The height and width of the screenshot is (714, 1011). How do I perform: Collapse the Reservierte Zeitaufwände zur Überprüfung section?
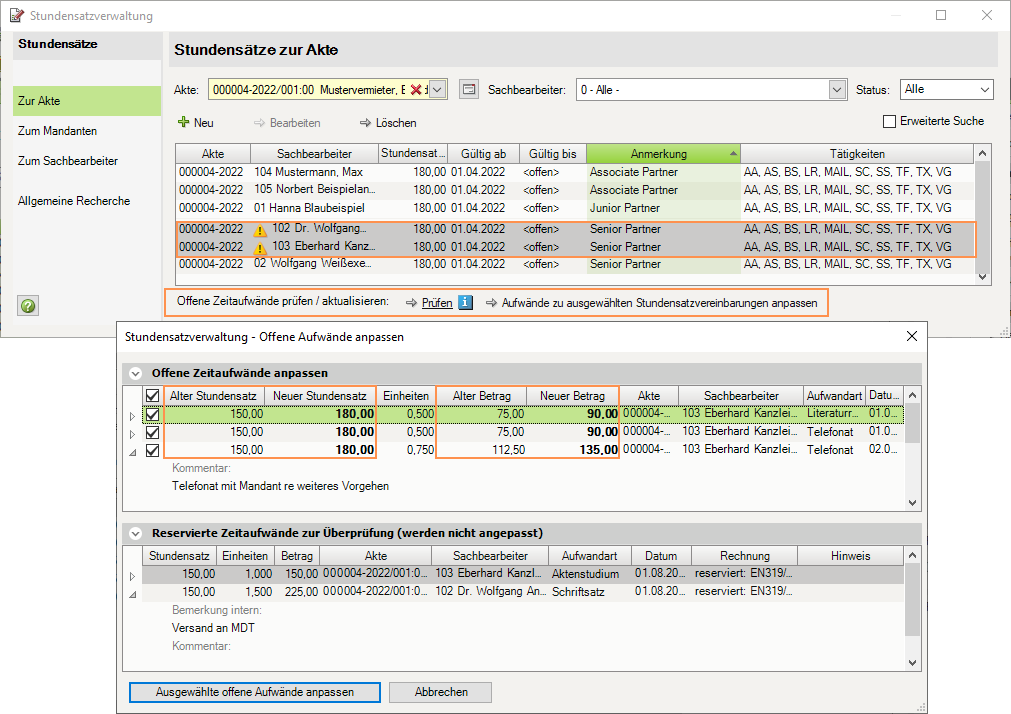point(135,533)
